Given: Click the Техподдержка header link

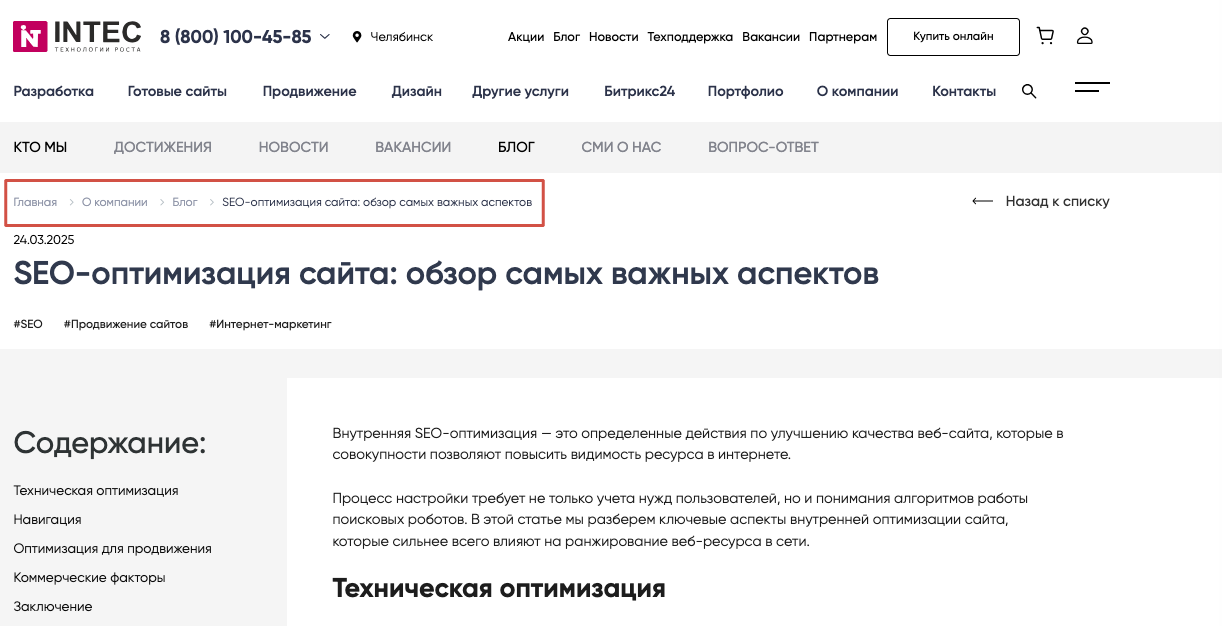Looking at the screenshot, I should click(689, 36).
